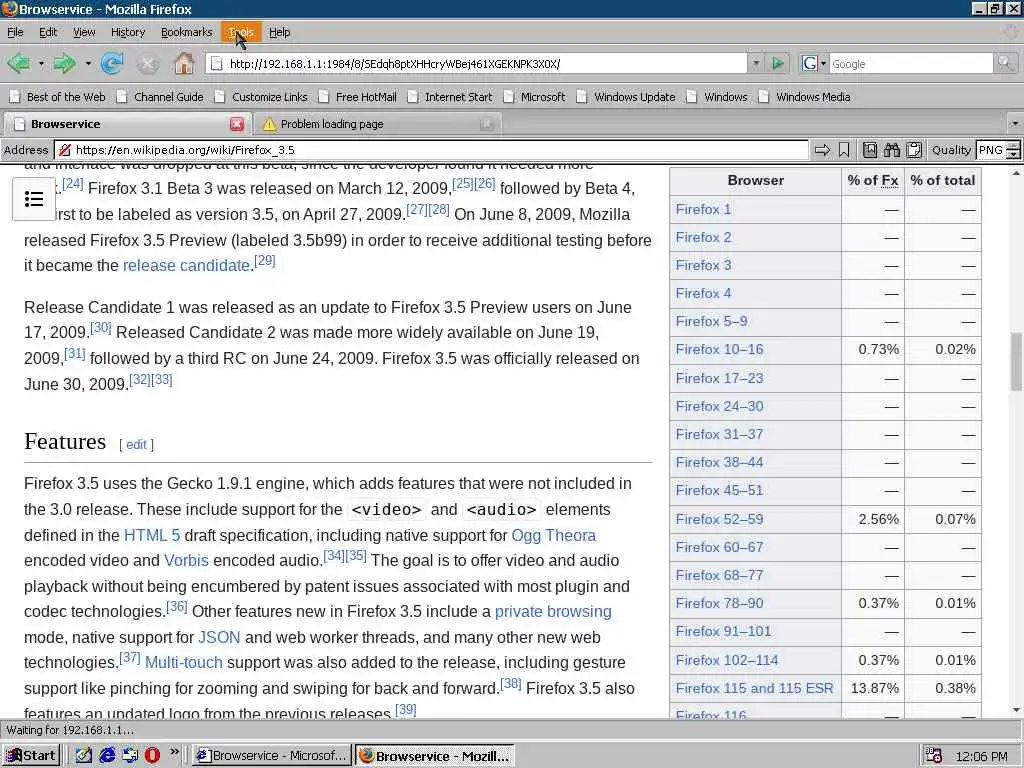Open the Firefox 52–59 table link
The width and height of the screenshot is (1024, 768).
click(719, 519)
